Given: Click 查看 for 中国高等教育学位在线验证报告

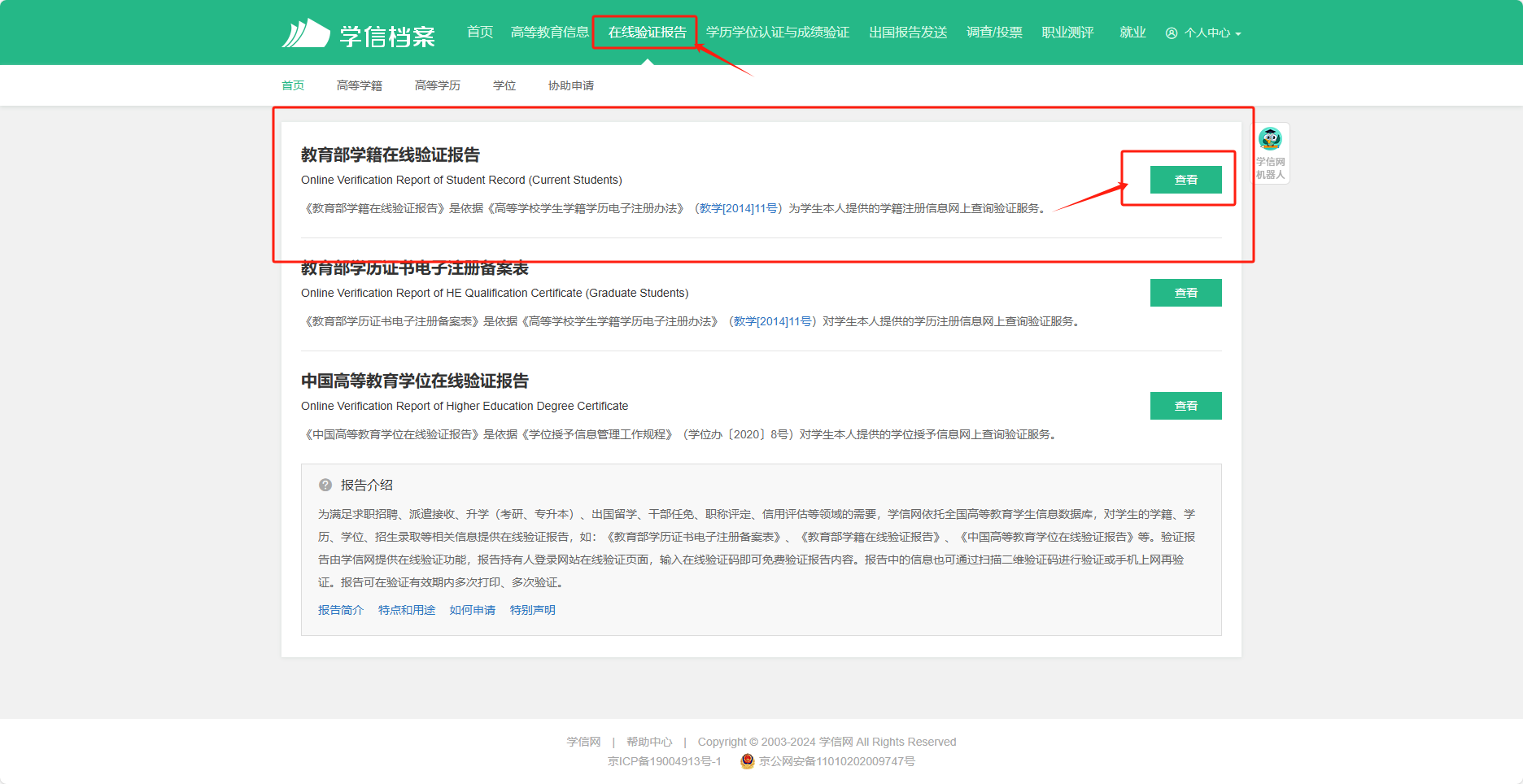Looking at the screenshot, I should pos(1185,406).
